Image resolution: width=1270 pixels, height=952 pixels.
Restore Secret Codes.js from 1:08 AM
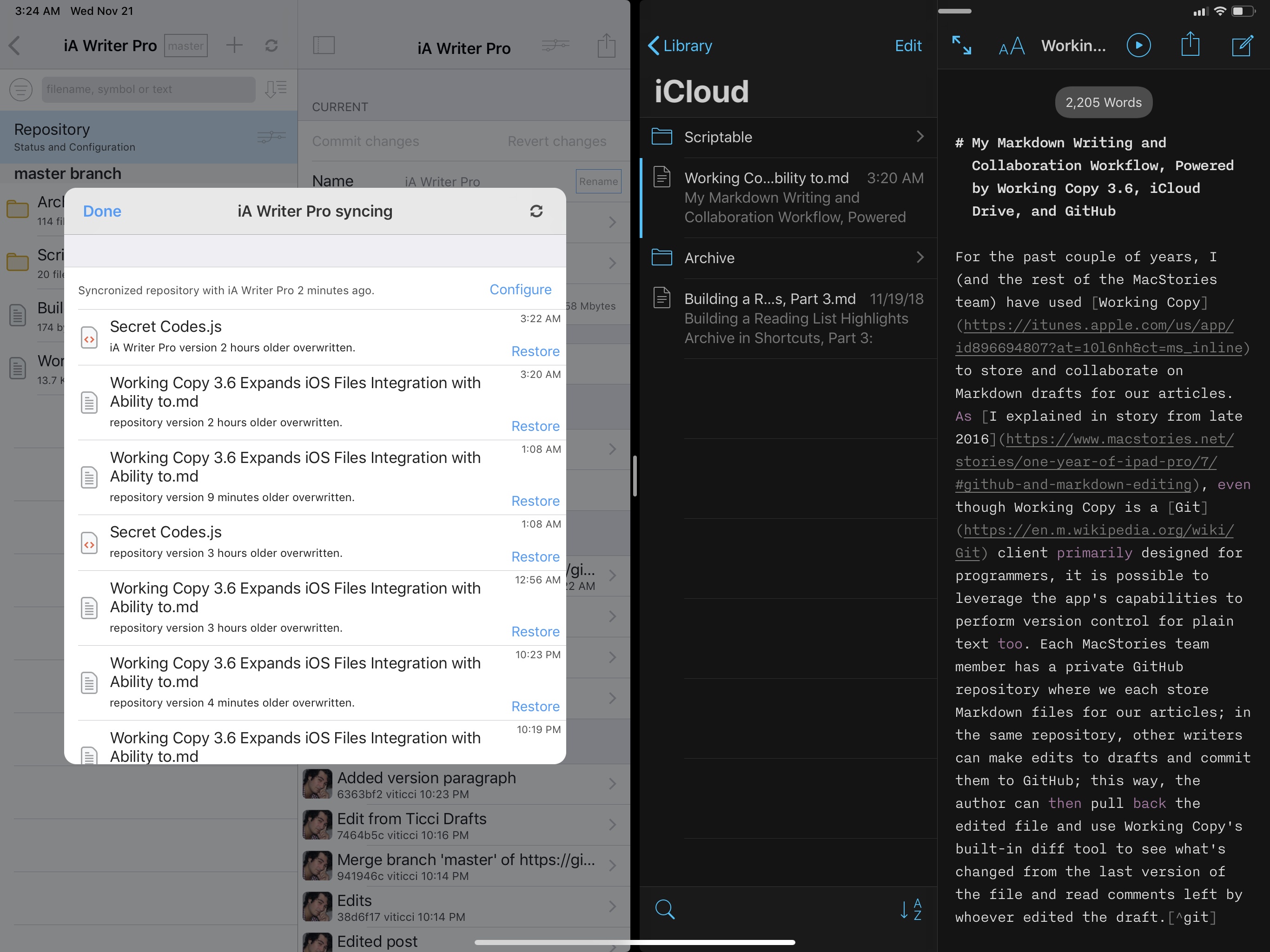(x=535, y=556)
